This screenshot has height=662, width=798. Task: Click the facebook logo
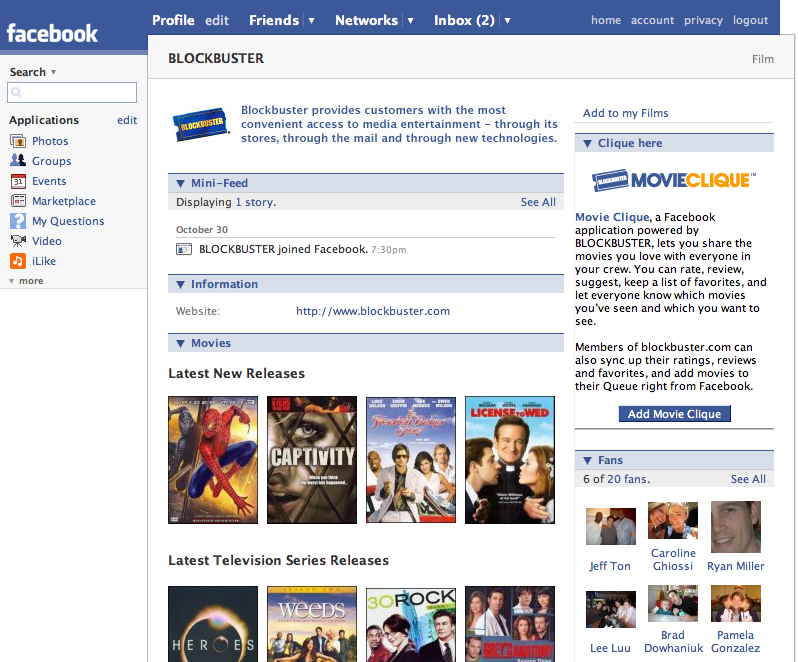52,33
